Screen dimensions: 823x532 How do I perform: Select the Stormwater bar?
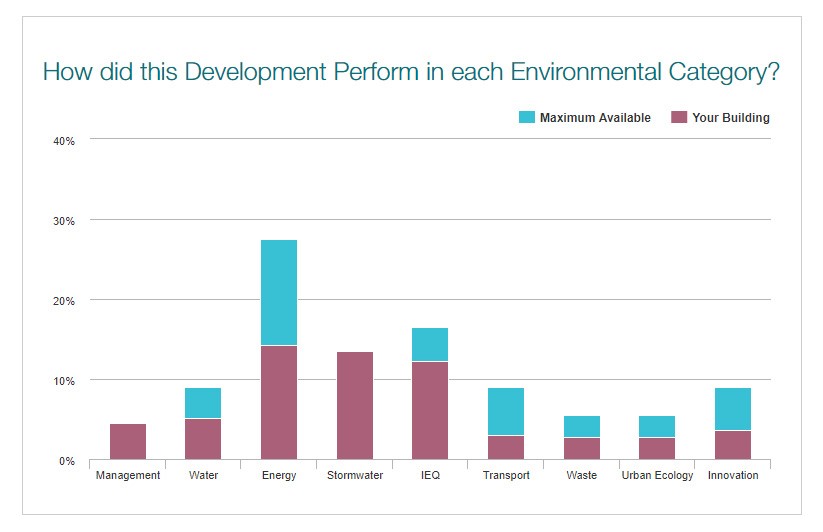355,406
